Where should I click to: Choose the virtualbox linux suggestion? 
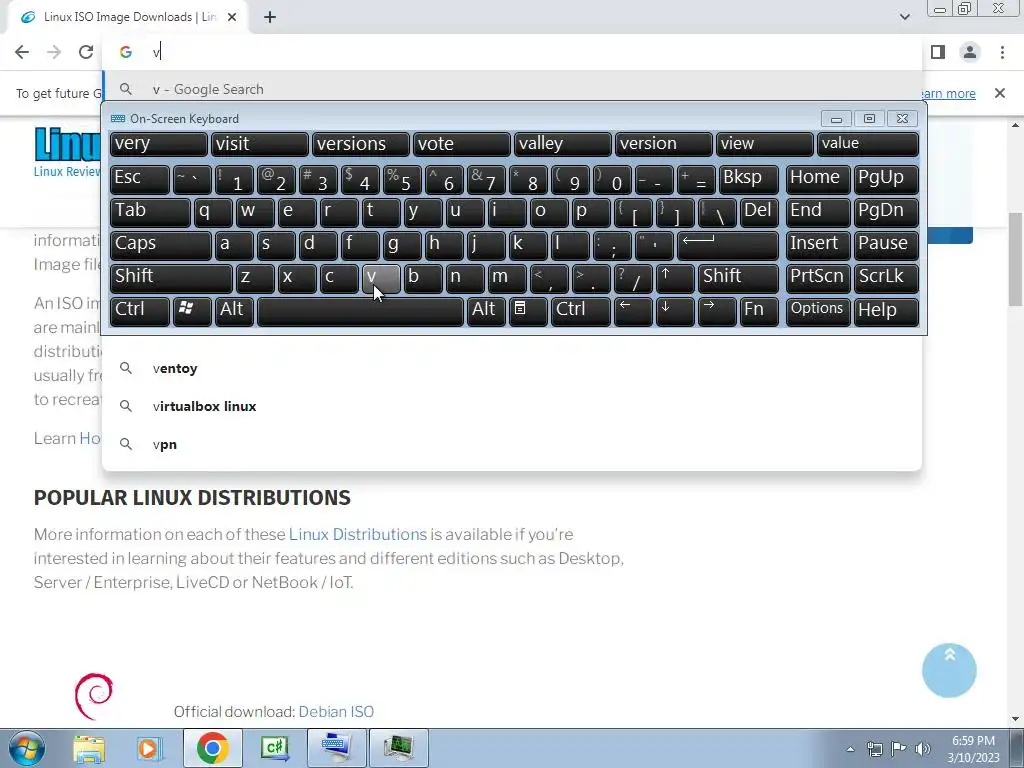click(x=512, y=406)
